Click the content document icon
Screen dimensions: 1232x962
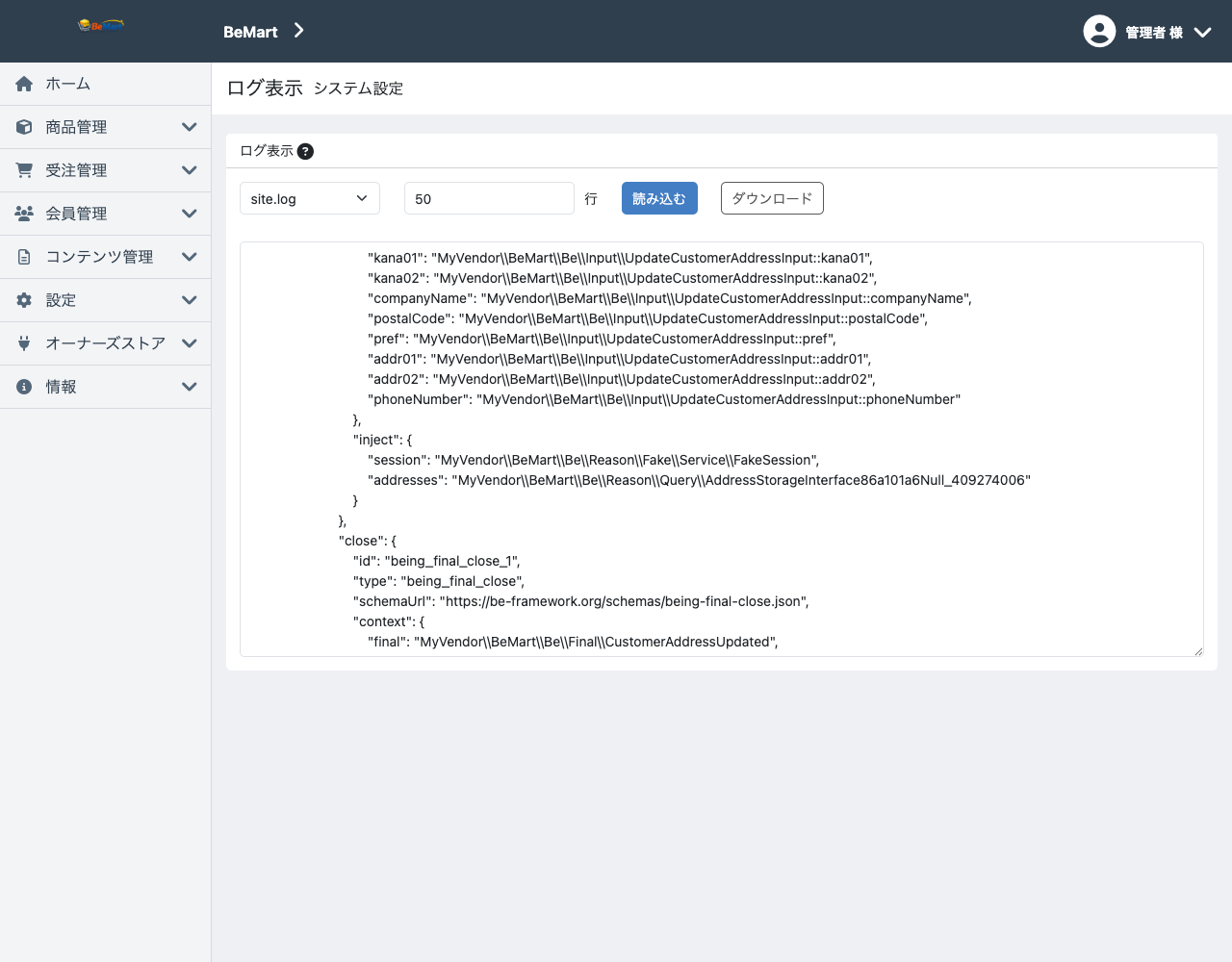click(x=24, y=257)
